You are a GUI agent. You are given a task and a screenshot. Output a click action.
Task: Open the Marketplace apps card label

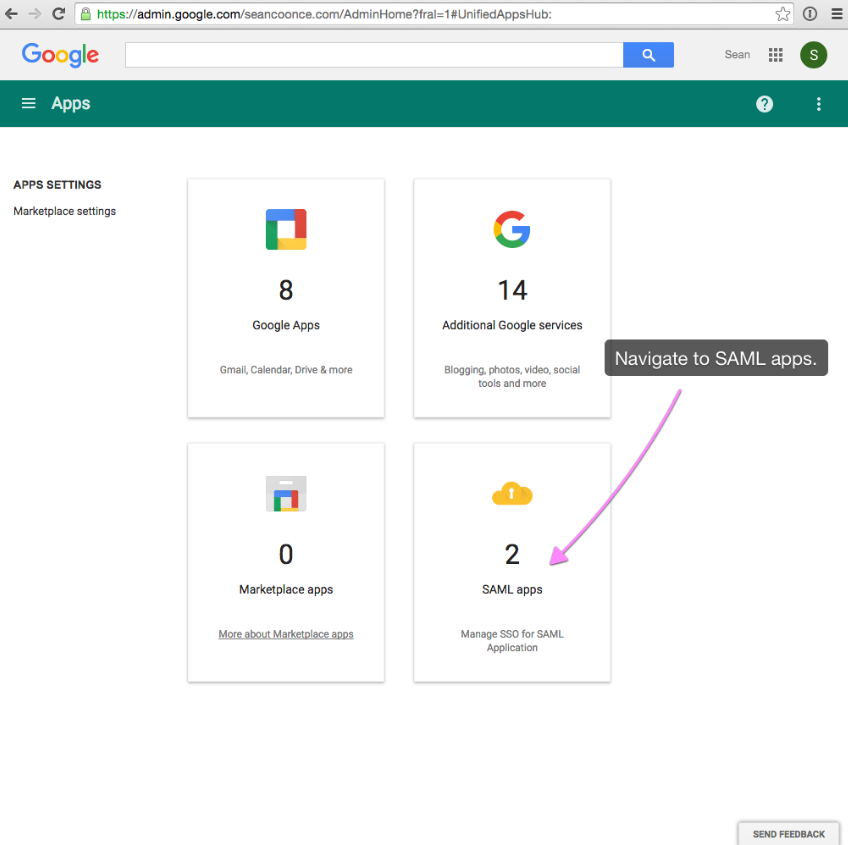coord(286,589)
